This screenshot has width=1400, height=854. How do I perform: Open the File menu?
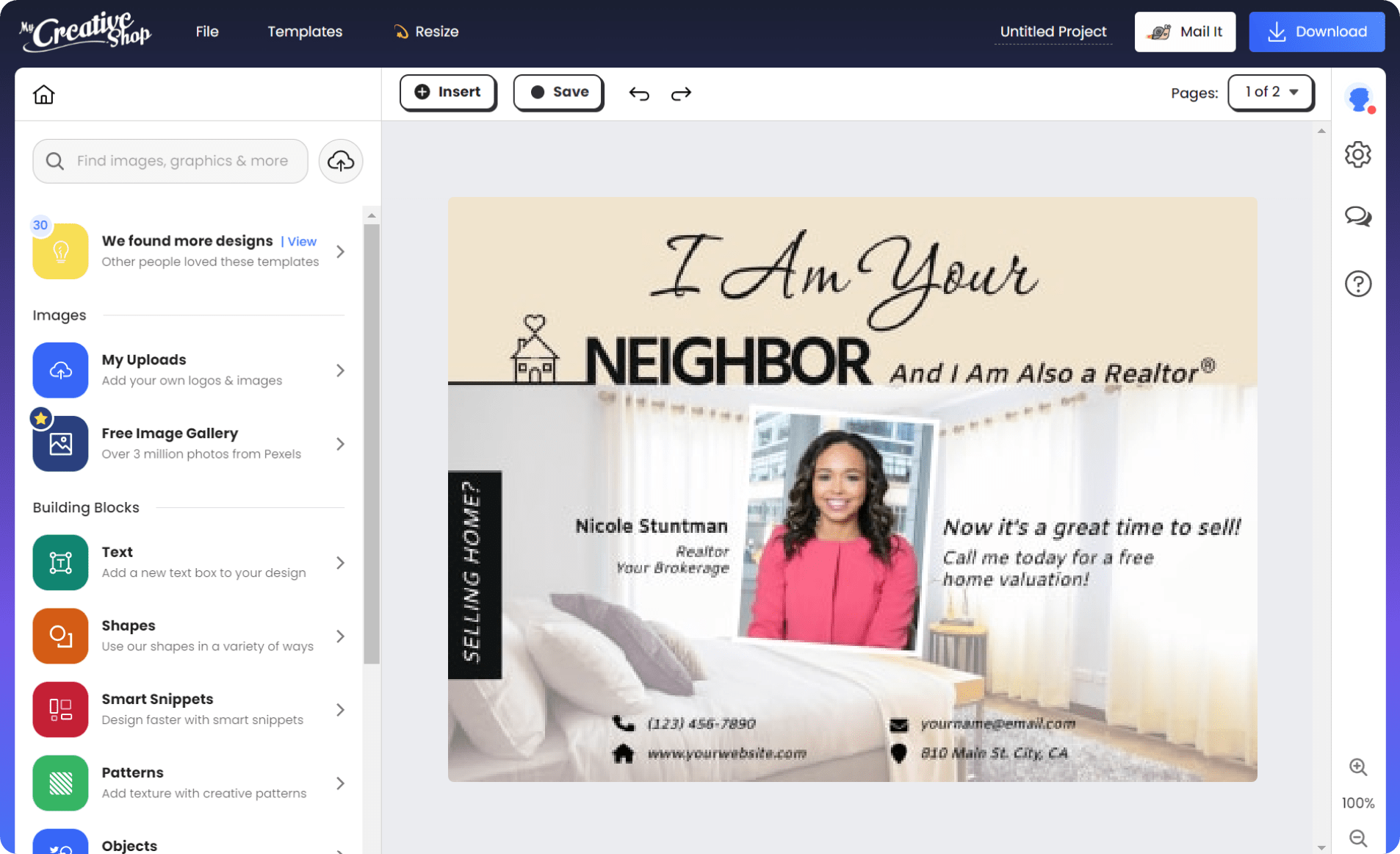click(207, 32)
